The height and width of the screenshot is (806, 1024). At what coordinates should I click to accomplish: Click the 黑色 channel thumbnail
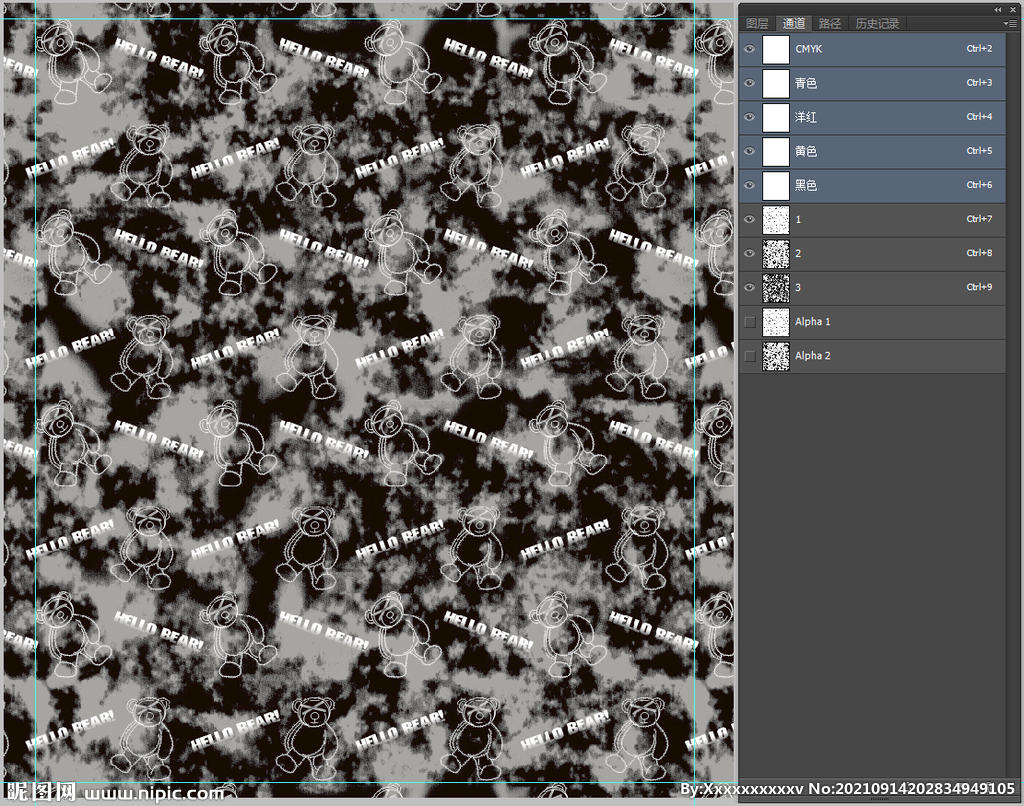click(x=776, y=185)
